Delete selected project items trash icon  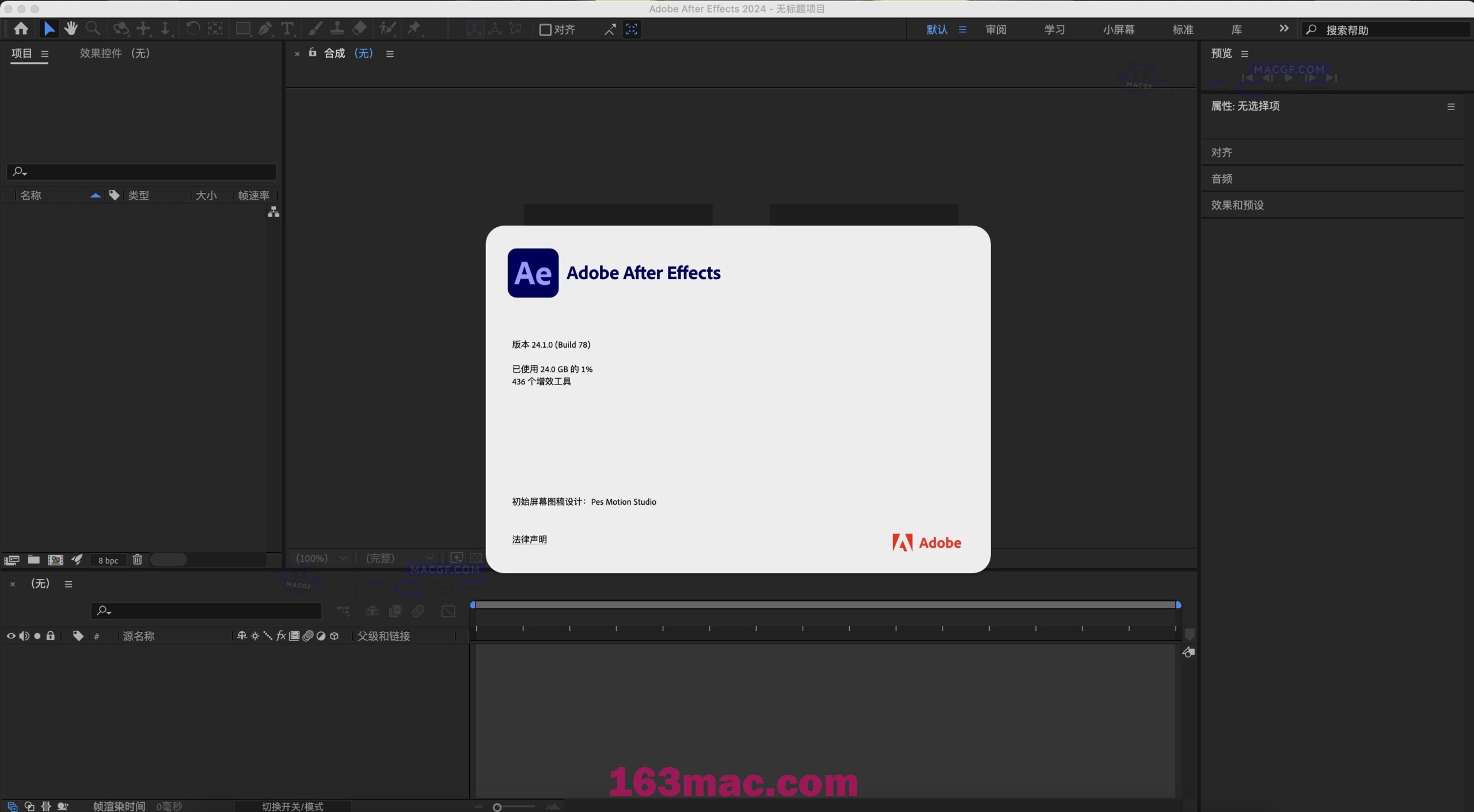[x=137, y=559]
